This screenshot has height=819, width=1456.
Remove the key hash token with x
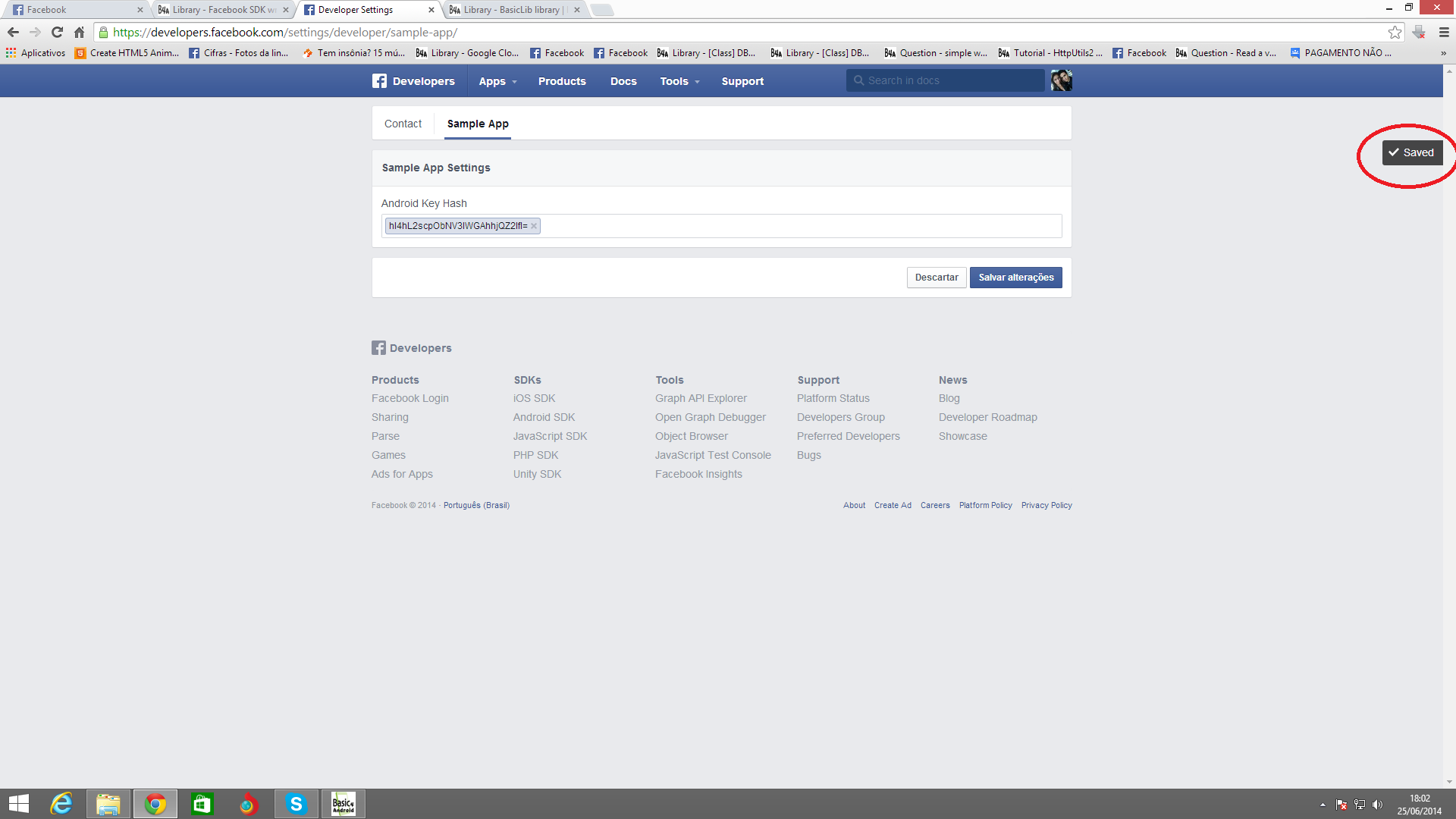pyautogui.click(x=534, y=226)
